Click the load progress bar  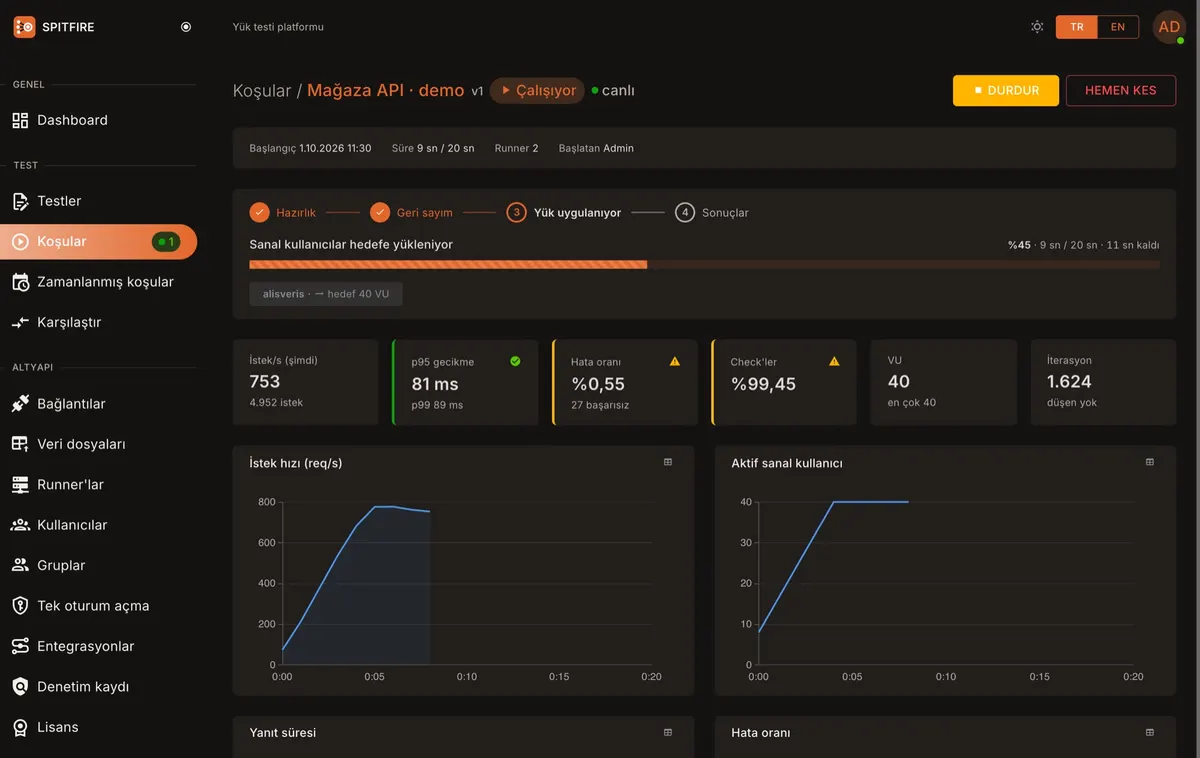pos(704,265)
